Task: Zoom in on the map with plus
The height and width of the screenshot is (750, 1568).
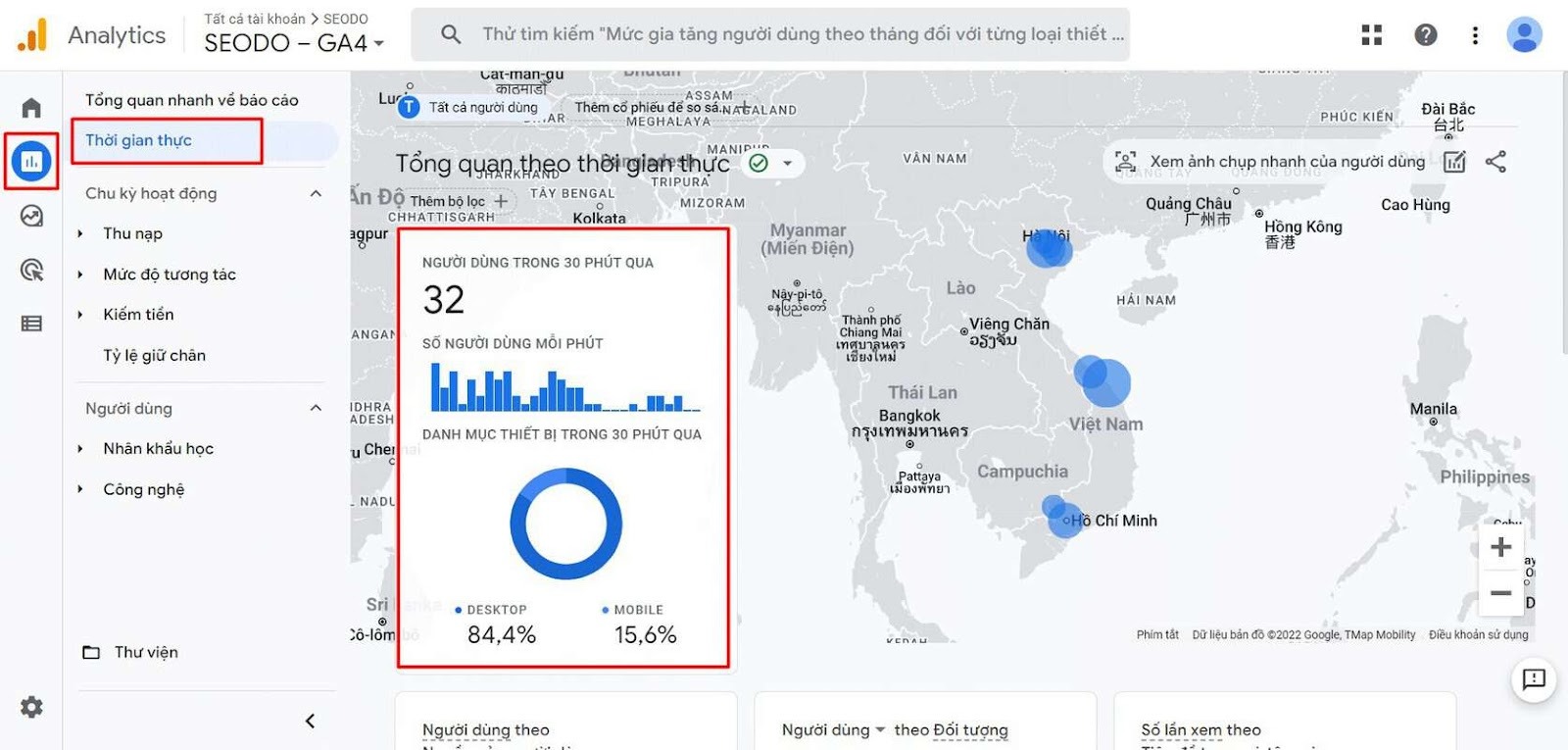Action: (x=1500, y=547)
